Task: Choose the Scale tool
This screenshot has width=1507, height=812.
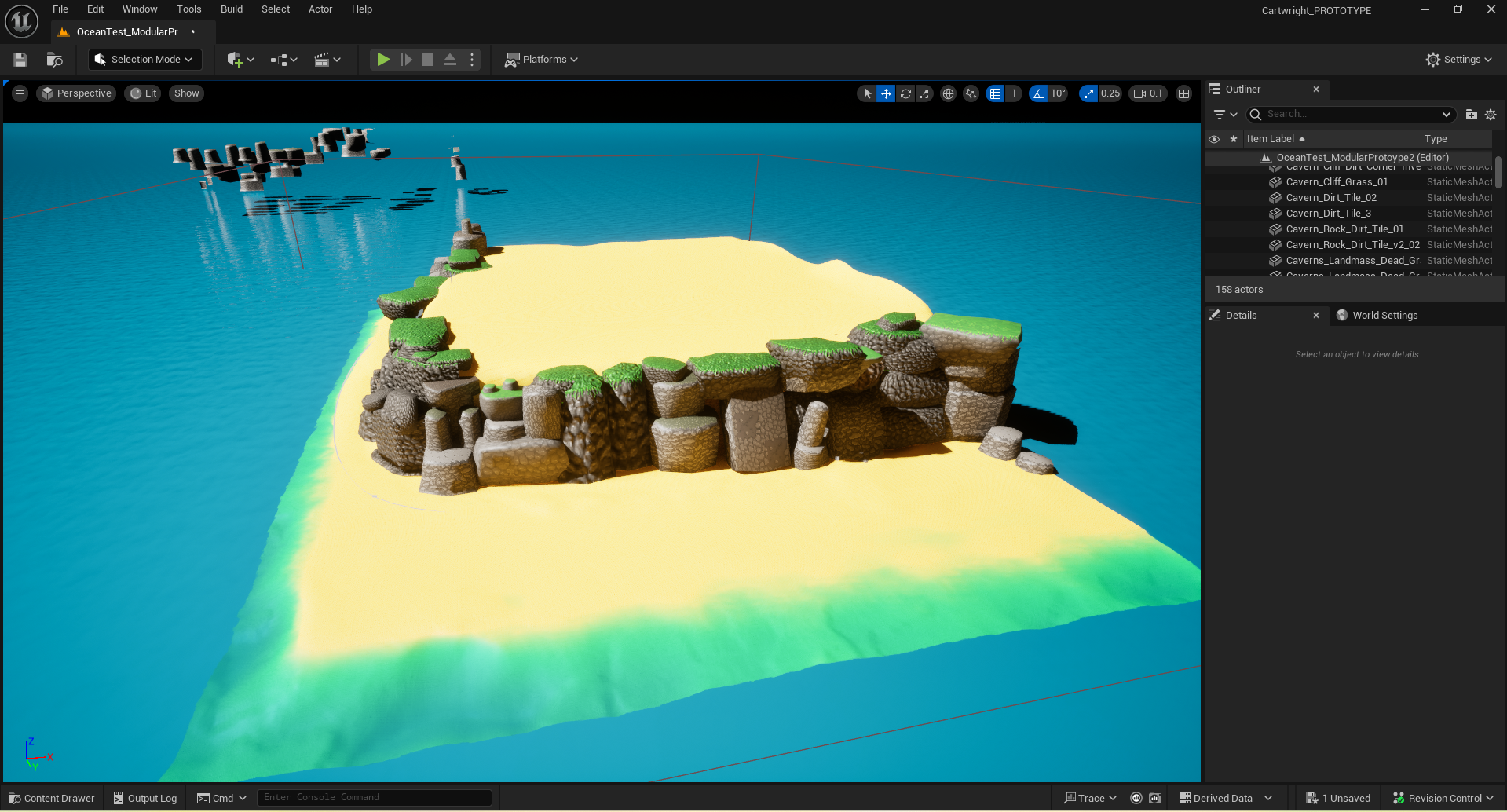Action: (924, 93)
